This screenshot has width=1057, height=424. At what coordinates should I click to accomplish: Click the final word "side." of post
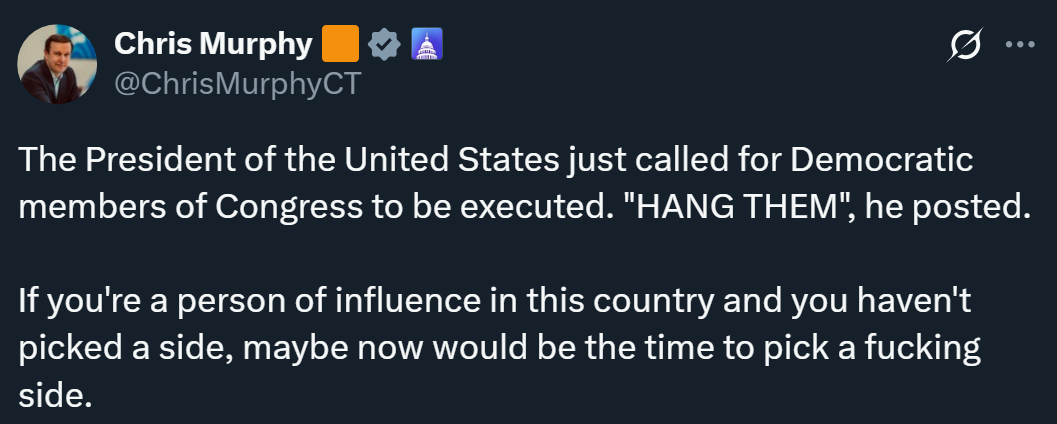[56, 396]
